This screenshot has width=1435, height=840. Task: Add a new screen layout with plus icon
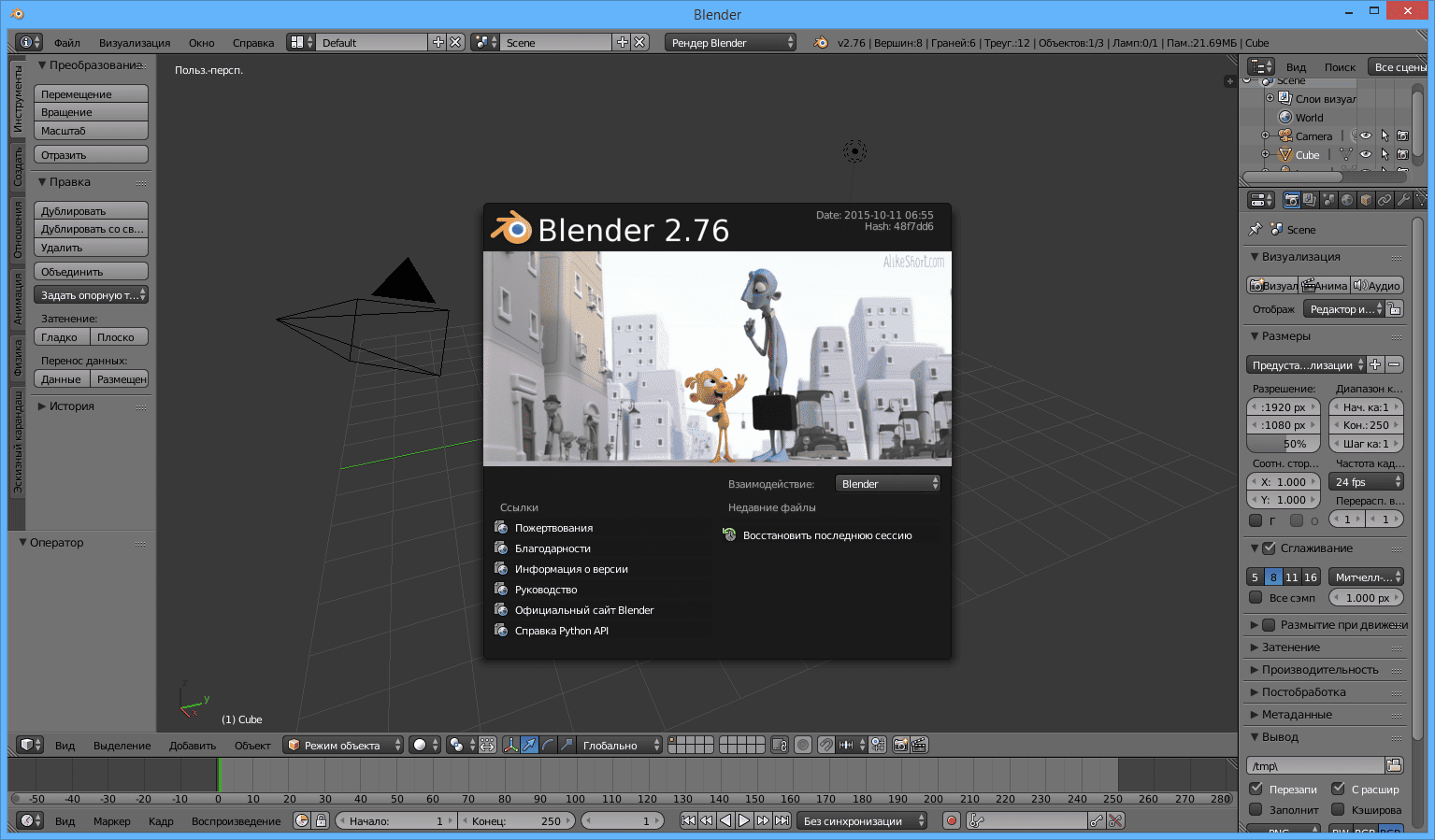point(438,42)
